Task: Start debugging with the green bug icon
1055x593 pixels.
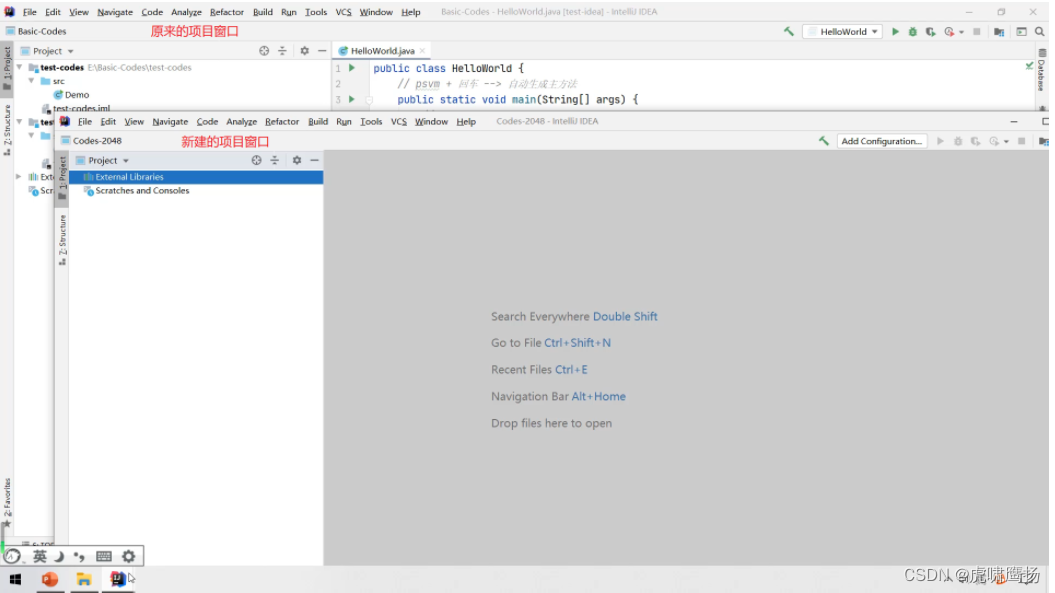Action: click(x=912, y=32)
